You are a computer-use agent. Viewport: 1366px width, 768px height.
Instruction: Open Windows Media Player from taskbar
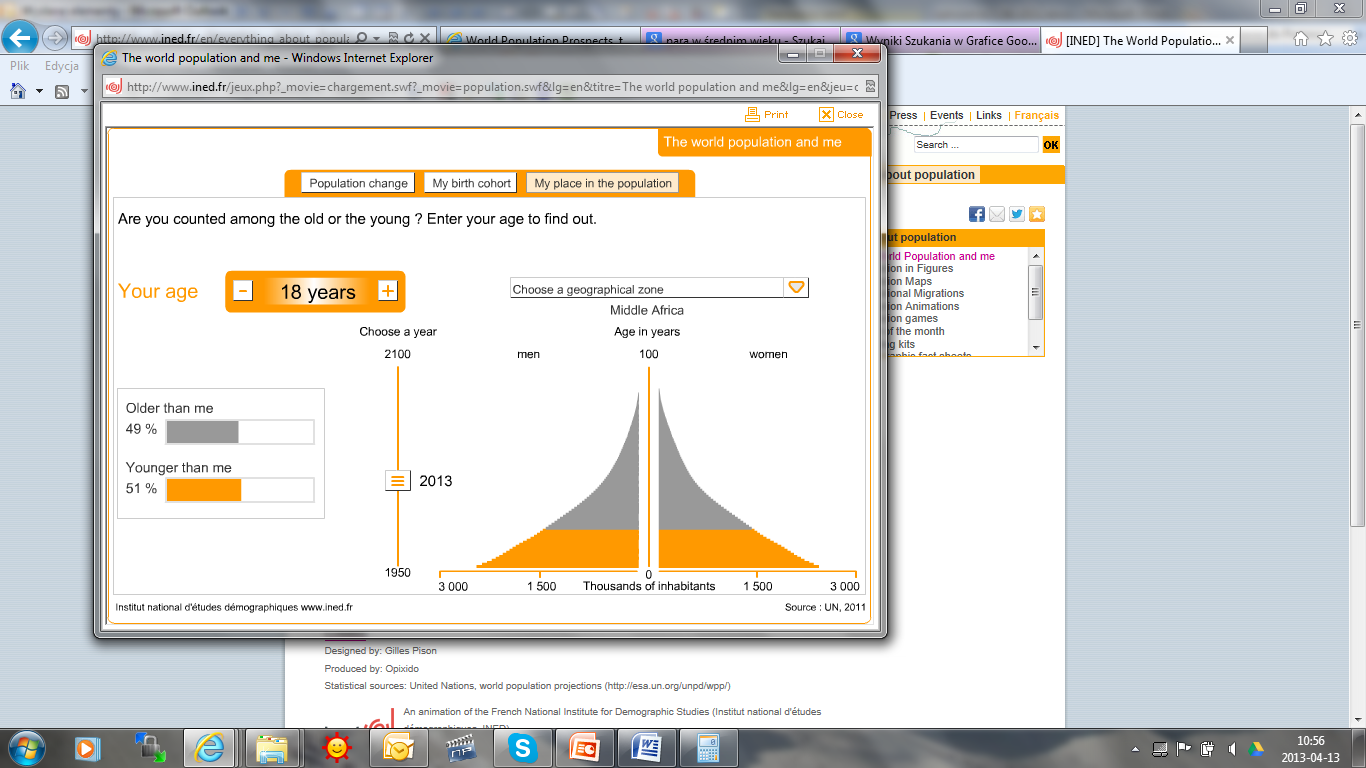click(87, 748)
